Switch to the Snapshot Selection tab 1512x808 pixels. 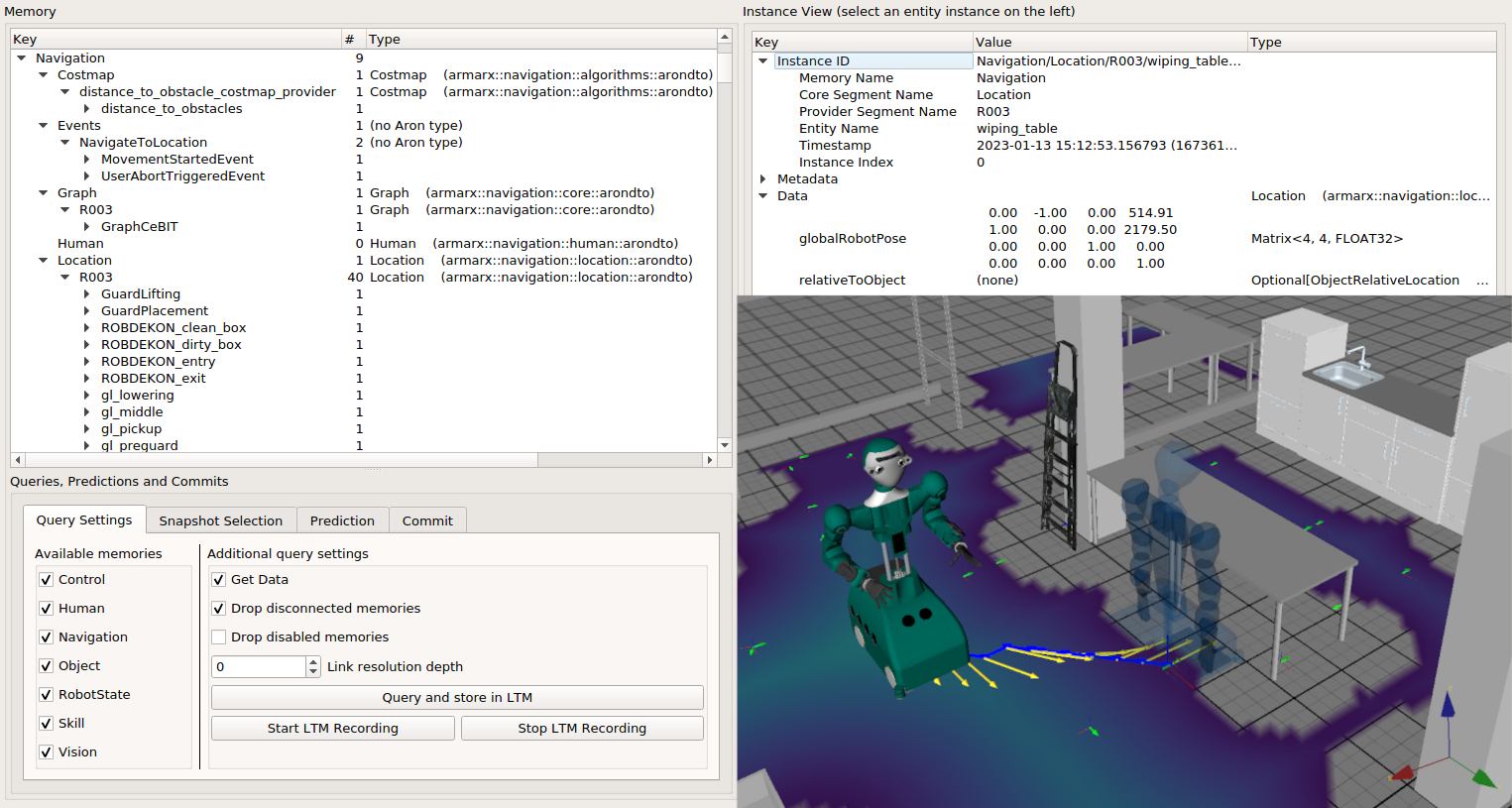point(220,520)
